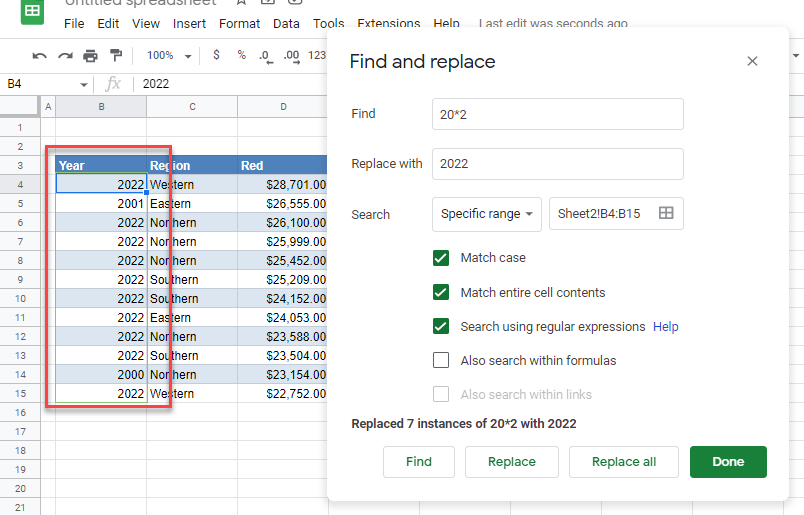Toggle Match entire cell contents checkbox
The width and height of the screenshot is (804, 515).
click(441, 293)
